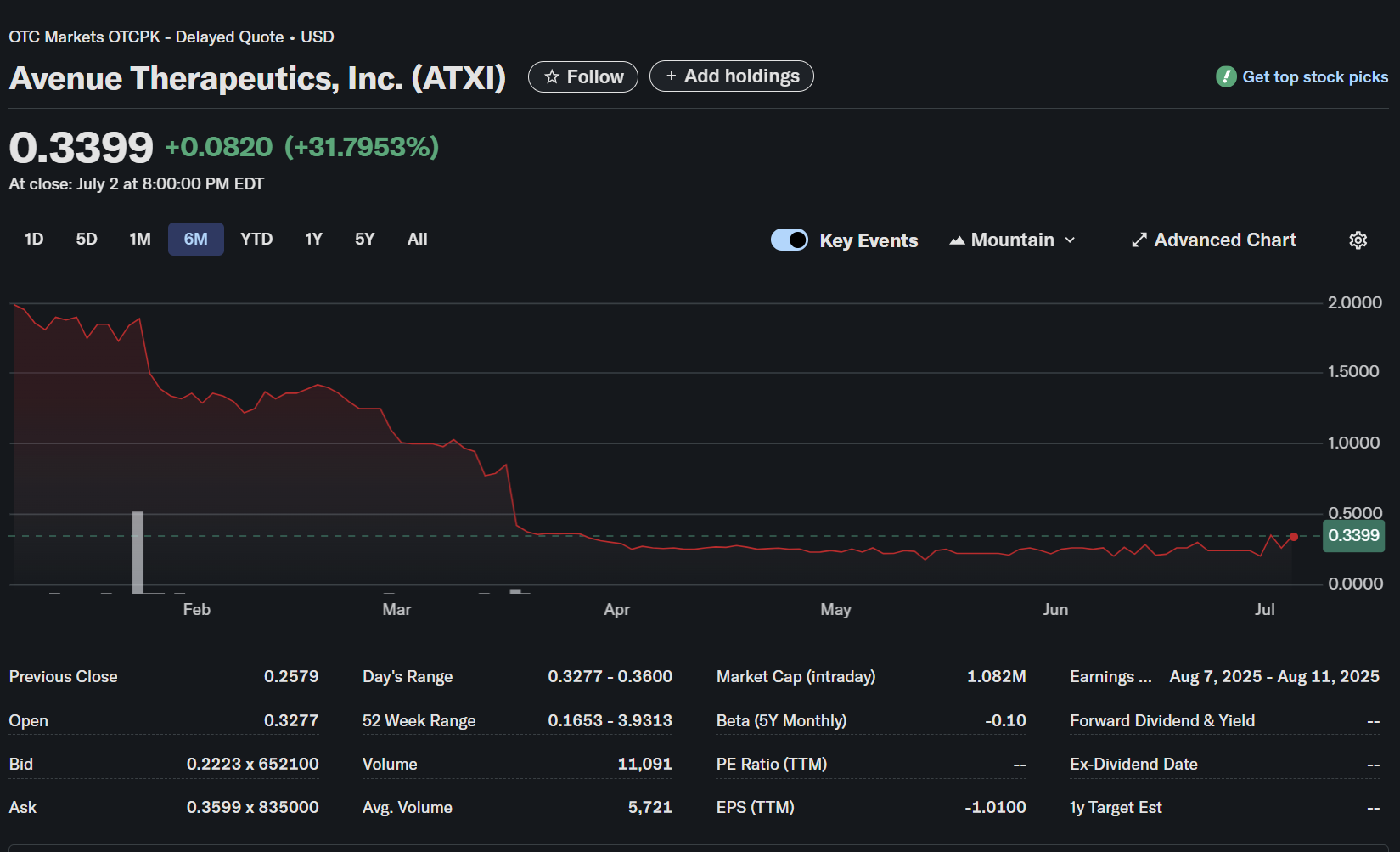Select the 1D time range
This screenshot has width=1400, height=852.
(x=34, y=240)
